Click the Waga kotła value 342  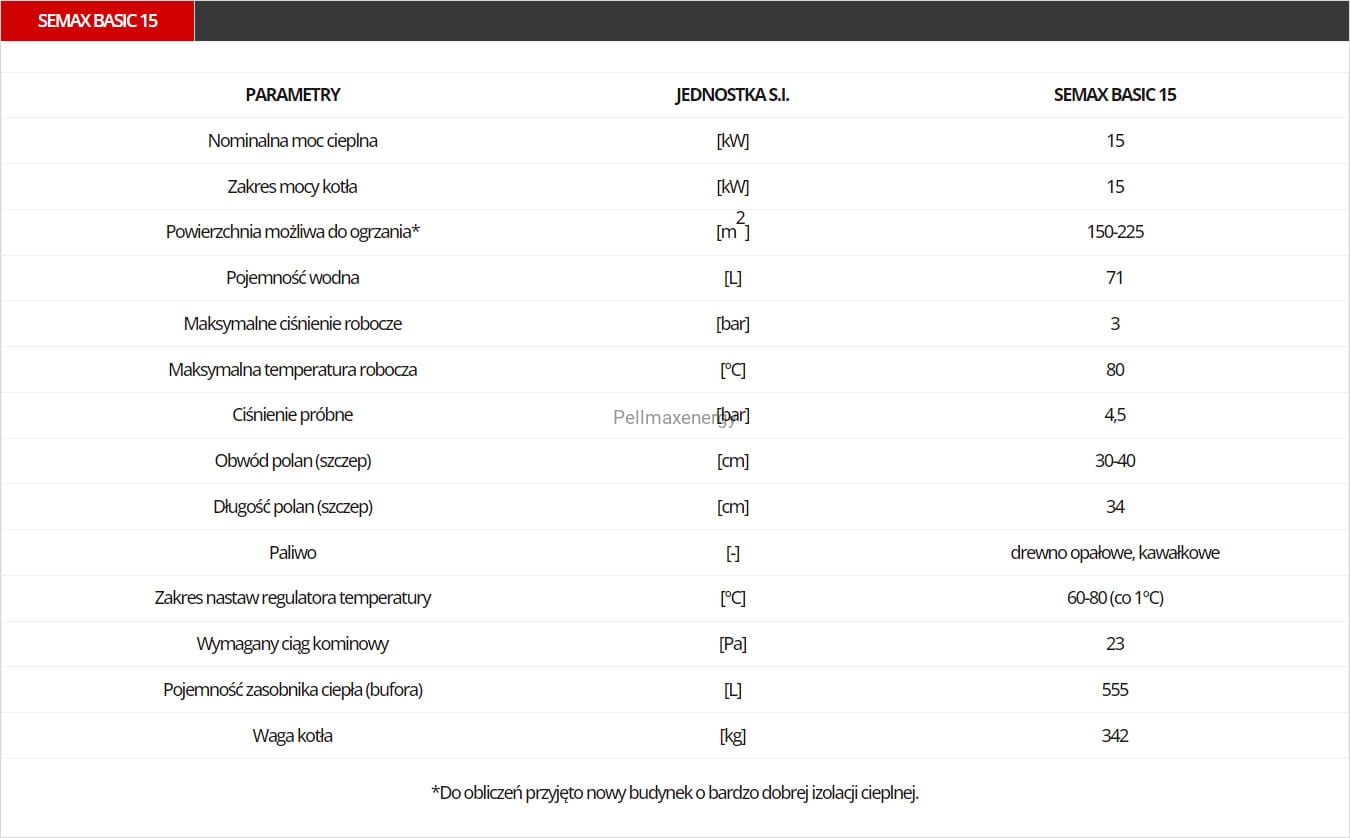1115,736
